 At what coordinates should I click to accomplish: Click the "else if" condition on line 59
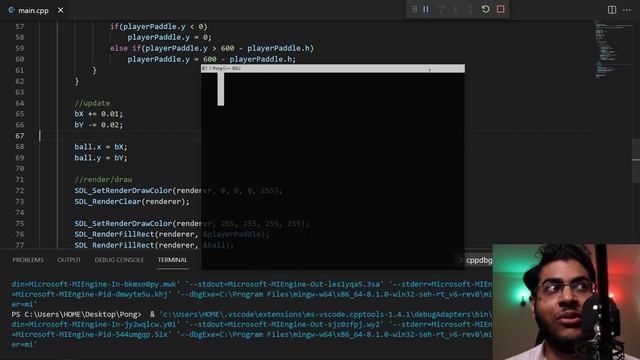click(212, 48)
